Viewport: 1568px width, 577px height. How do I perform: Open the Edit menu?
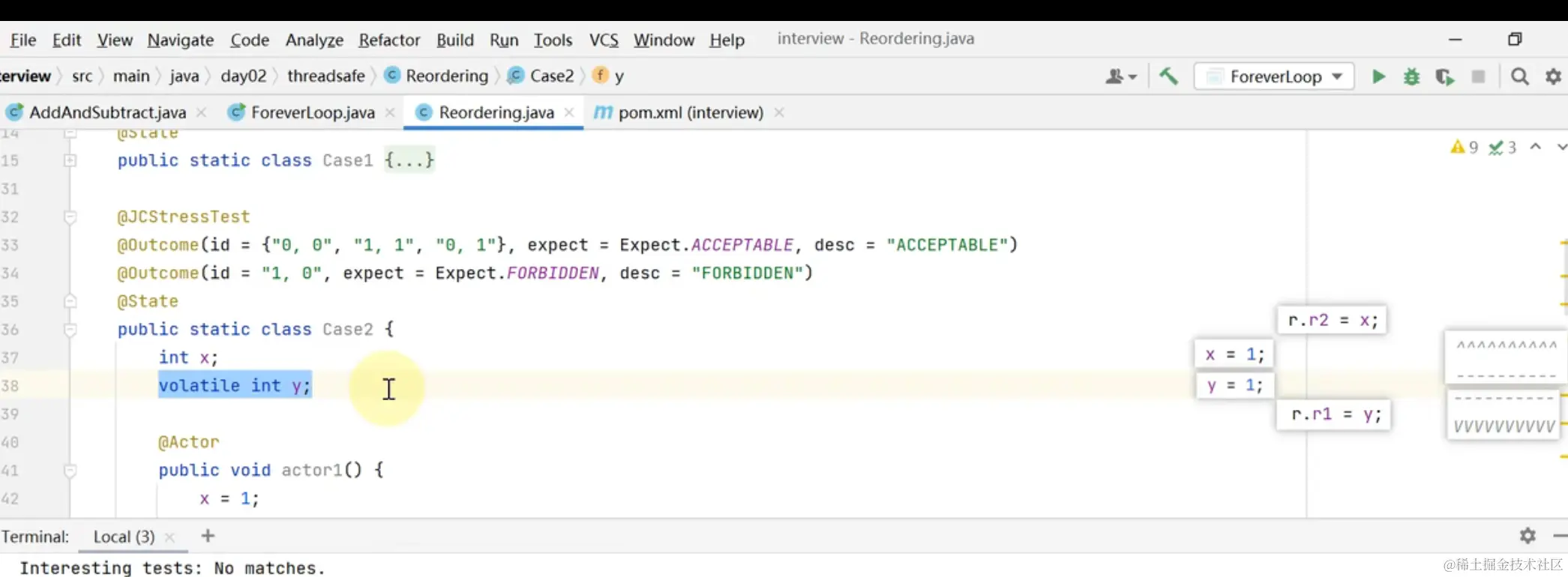(66, 40)
